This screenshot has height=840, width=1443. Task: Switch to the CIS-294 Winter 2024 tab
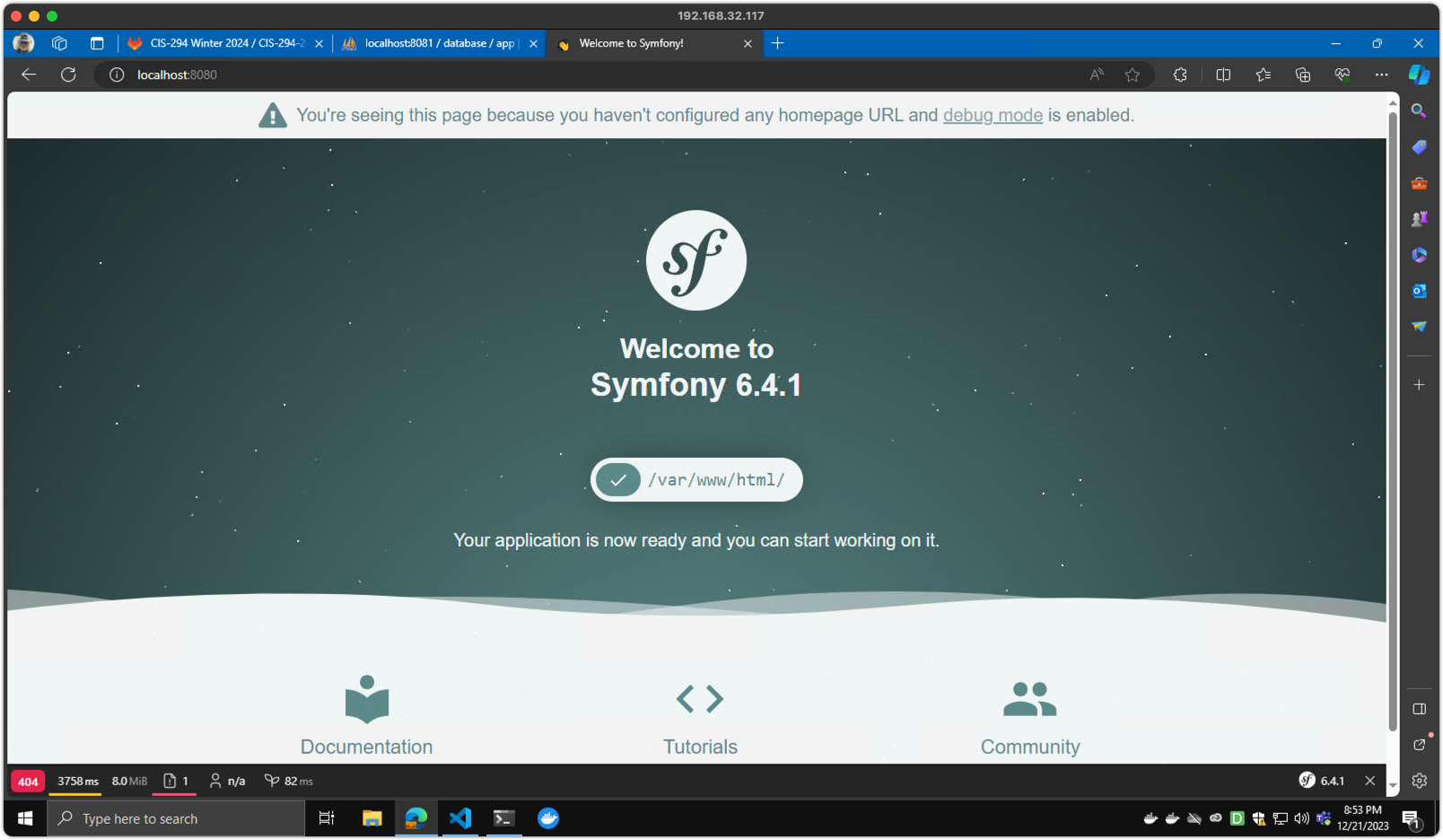[x=222, y=42]
